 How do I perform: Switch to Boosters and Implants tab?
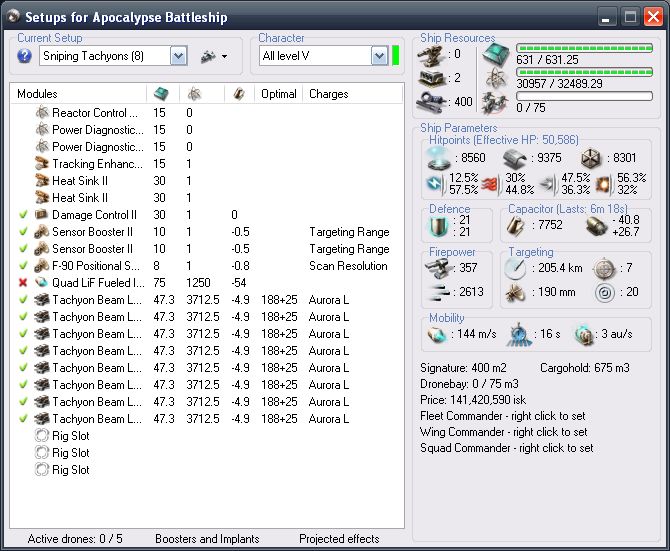[x=207, y=539]
